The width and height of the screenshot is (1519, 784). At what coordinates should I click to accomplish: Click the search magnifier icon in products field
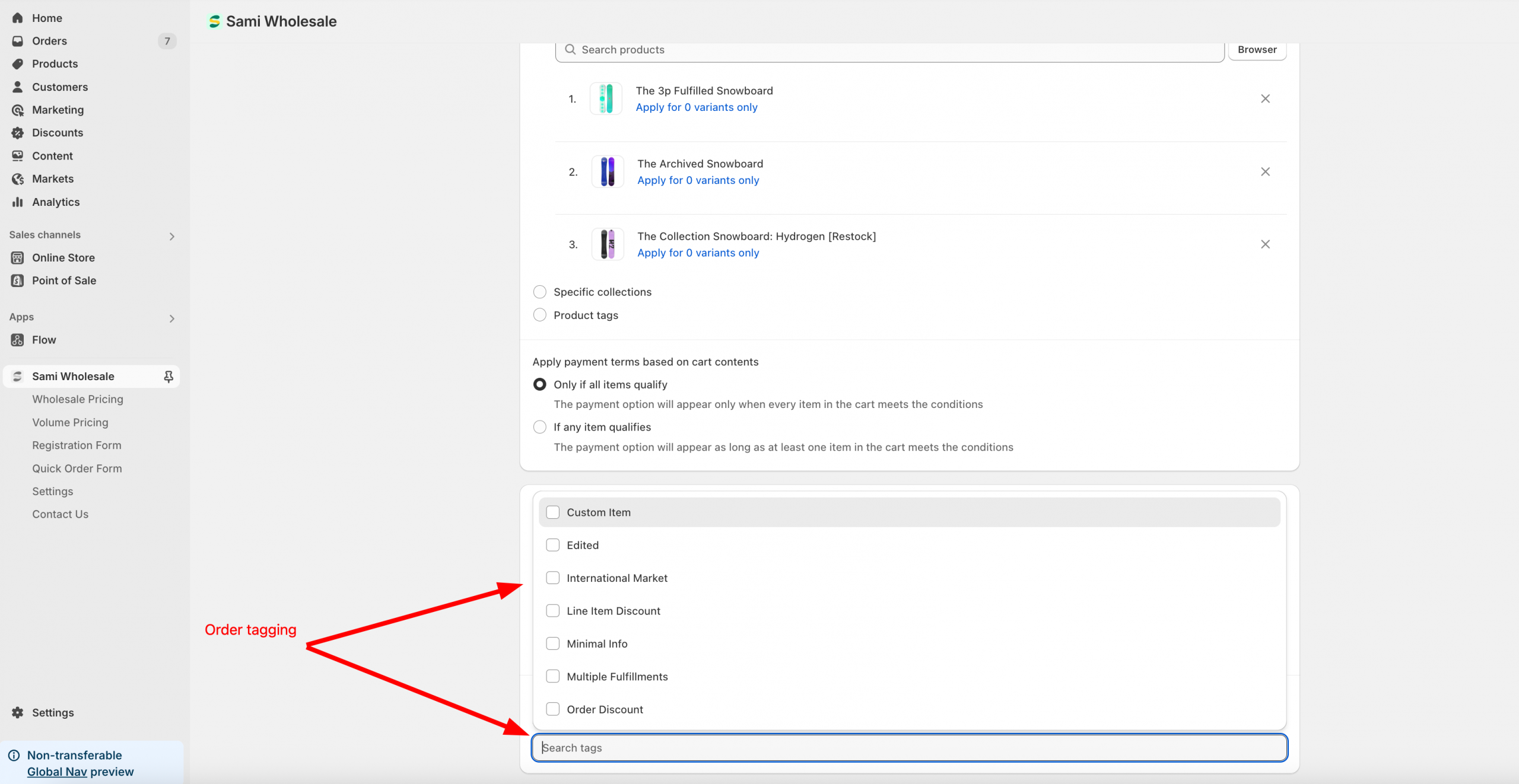pyautogui.click(x=570, y=50)
